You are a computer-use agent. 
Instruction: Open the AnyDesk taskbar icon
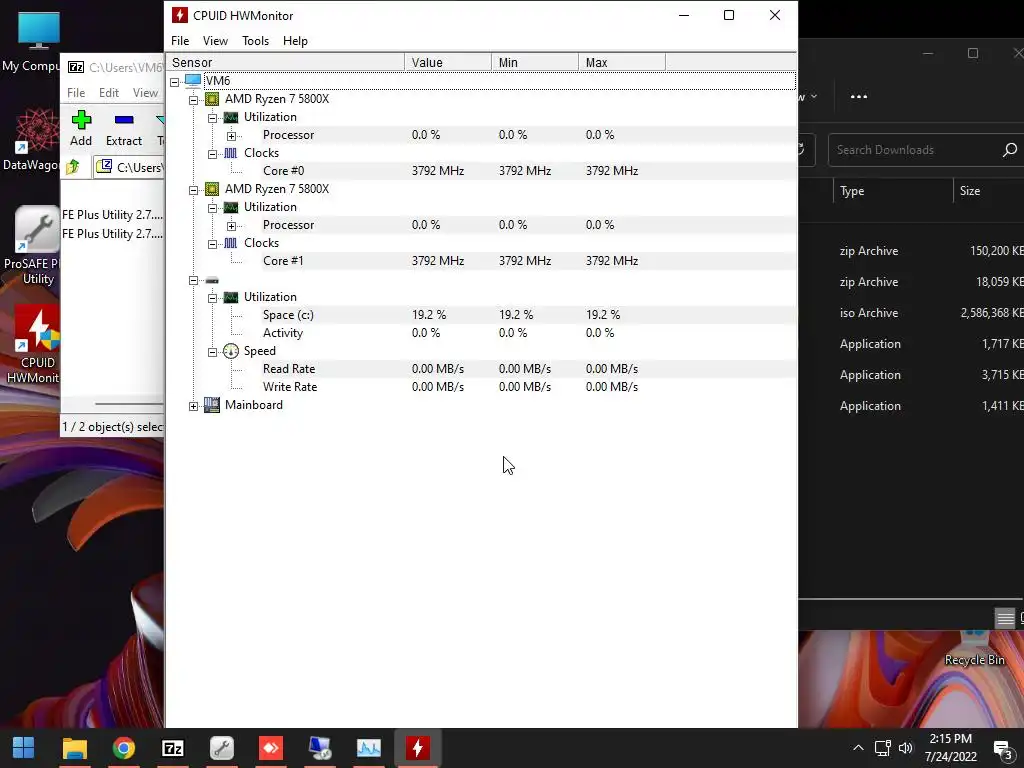270,748
